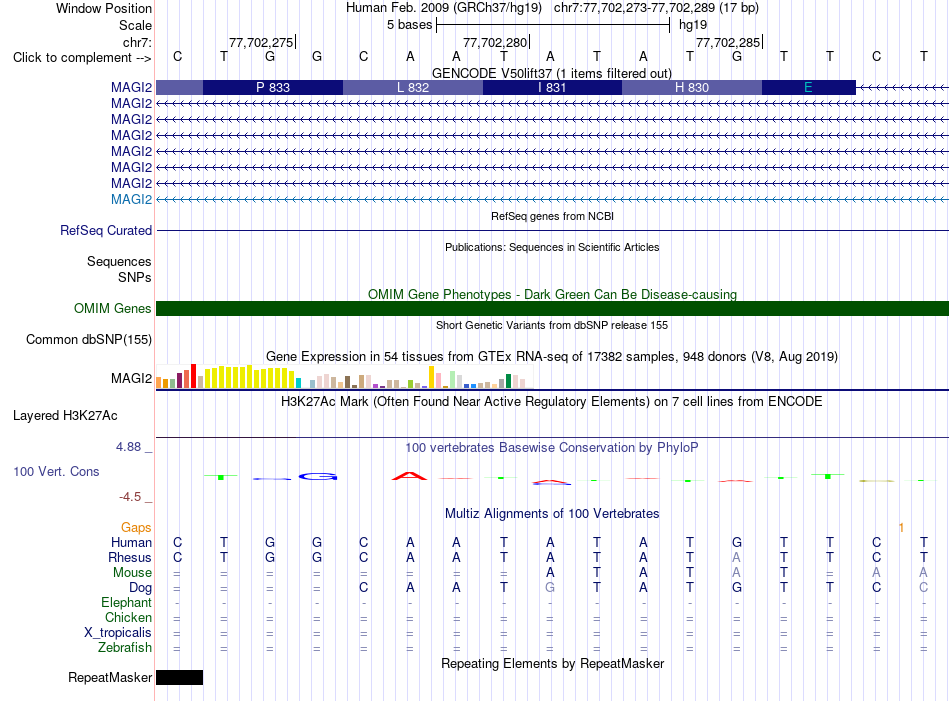The image size is (950, 701).
Task: Click the Elephant species label
Action: (126, 602)
